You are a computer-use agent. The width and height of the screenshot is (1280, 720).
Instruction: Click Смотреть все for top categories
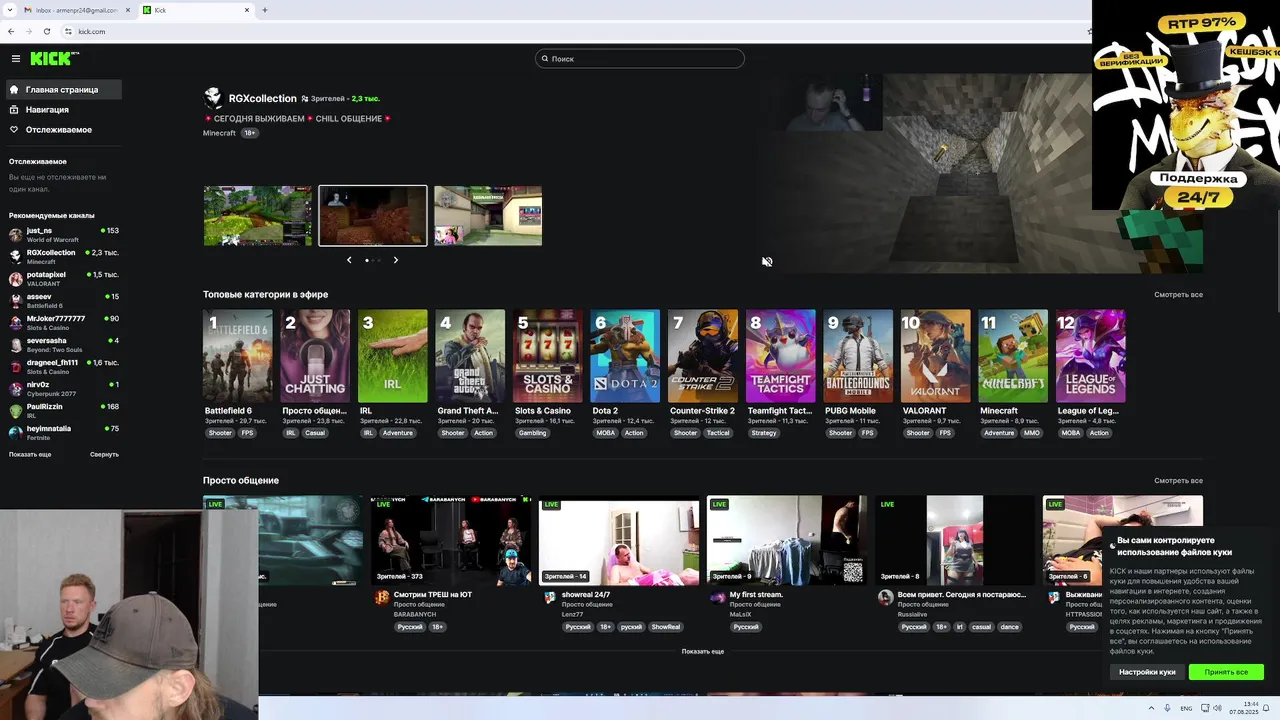click(x=1178, y=295)
